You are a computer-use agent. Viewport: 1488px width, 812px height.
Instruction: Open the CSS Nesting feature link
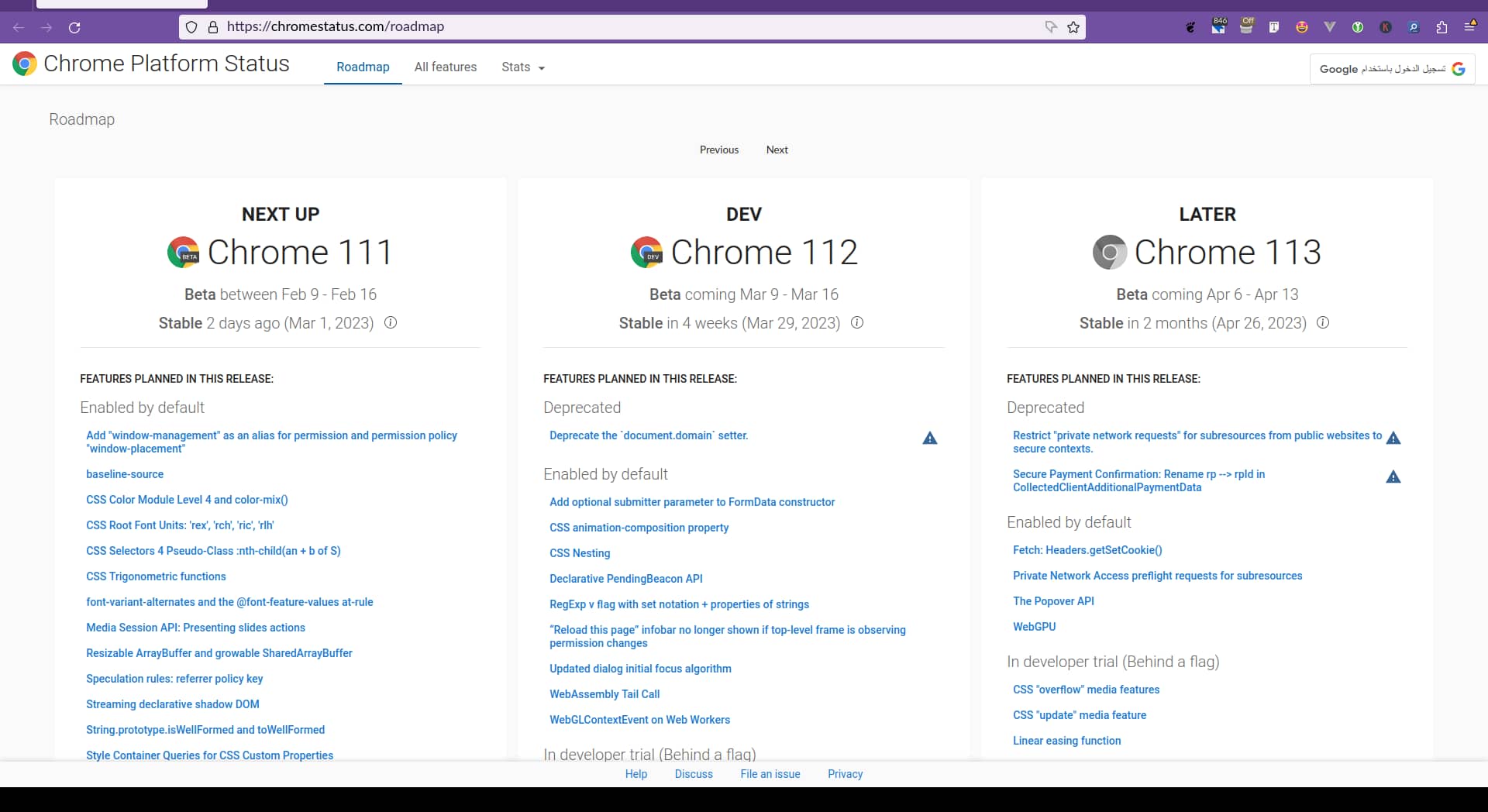tap(580, 553)
